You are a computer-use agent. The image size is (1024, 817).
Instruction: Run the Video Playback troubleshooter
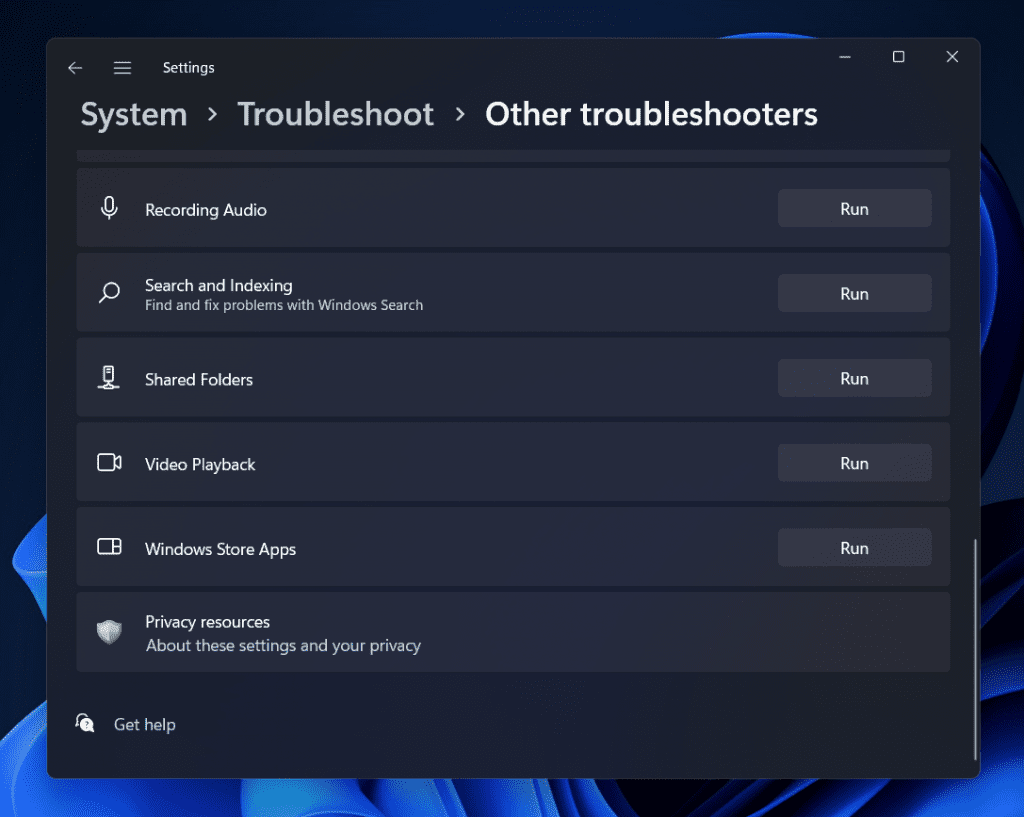click(854, 463)
